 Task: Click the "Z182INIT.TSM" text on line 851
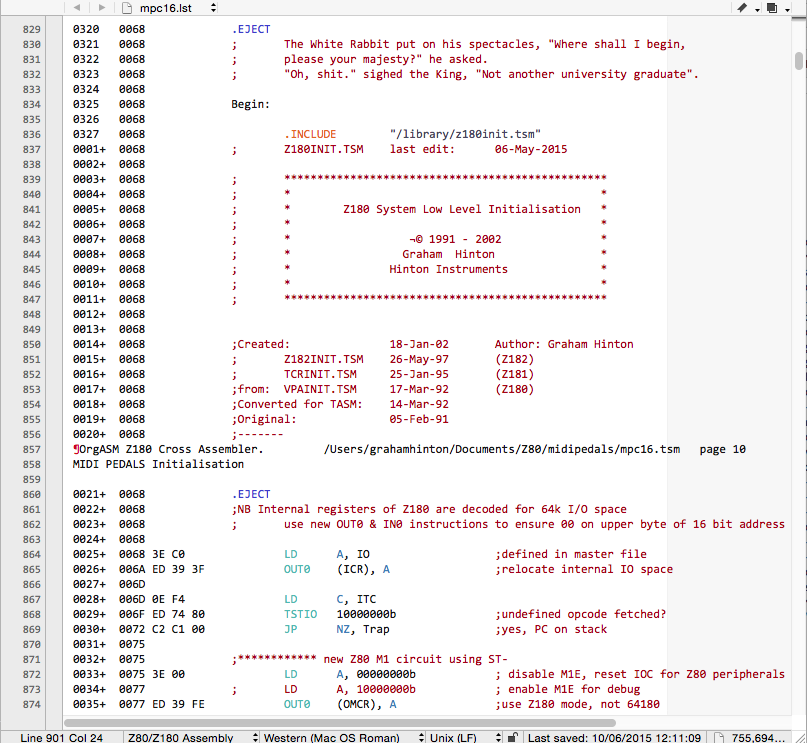(x=323, y=359)
